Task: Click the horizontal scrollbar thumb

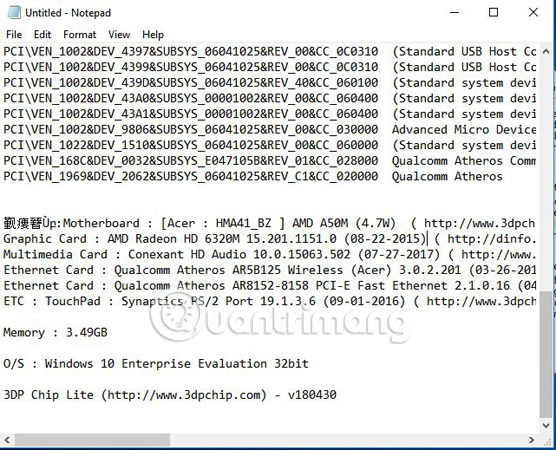Action: [92, 440]
